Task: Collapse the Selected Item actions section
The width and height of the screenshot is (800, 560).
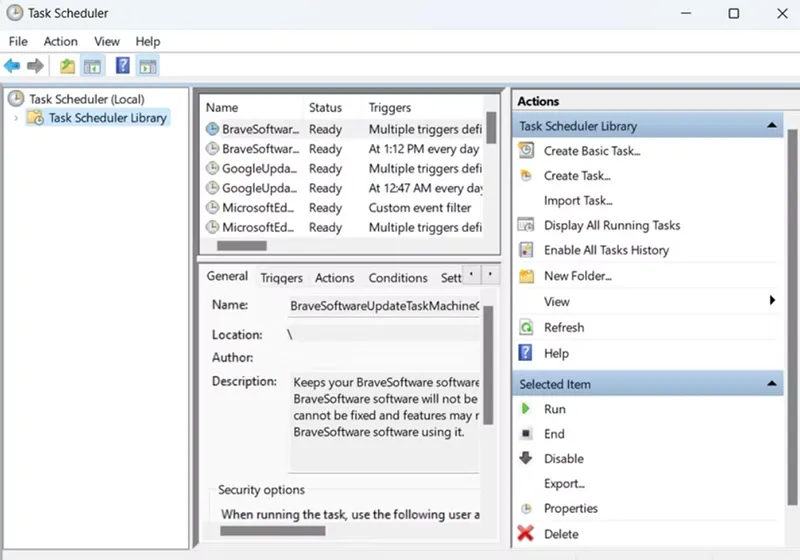Action: click(x=771, y=384)
